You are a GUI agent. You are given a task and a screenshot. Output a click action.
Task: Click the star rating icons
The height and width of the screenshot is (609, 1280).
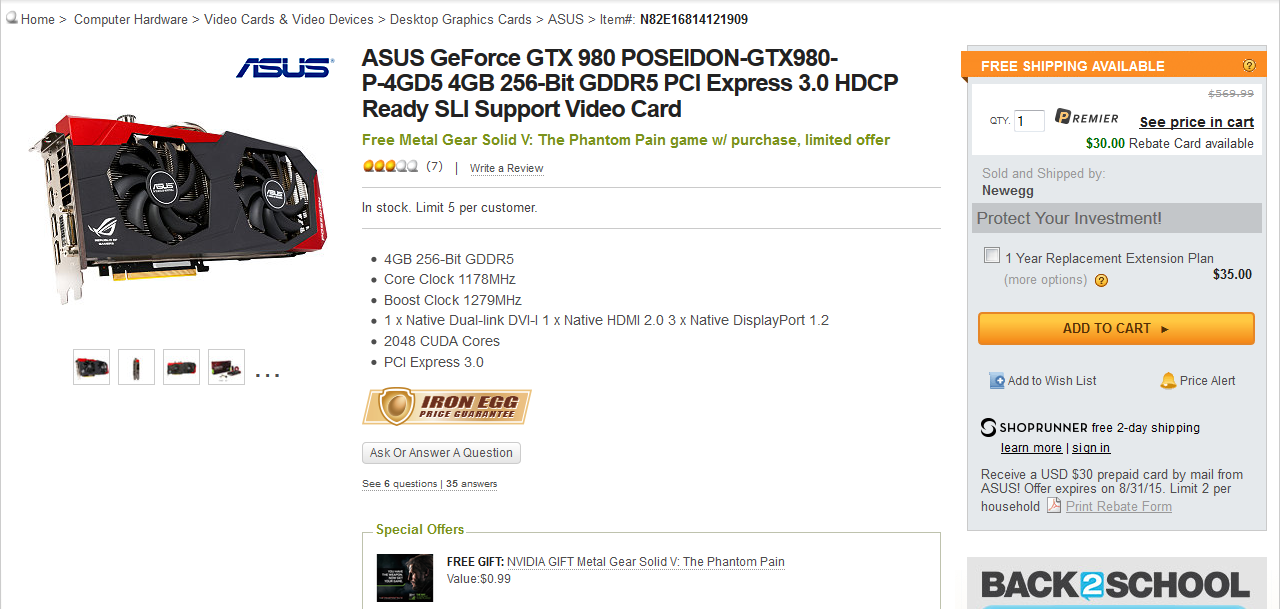(390, 166)
